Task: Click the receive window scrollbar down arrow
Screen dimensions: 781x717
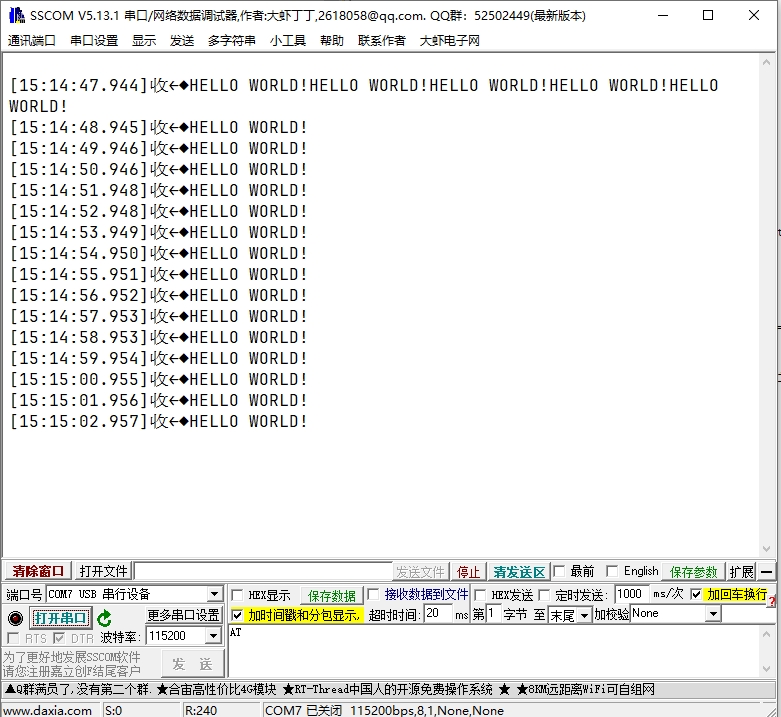Action: [766, 549]
